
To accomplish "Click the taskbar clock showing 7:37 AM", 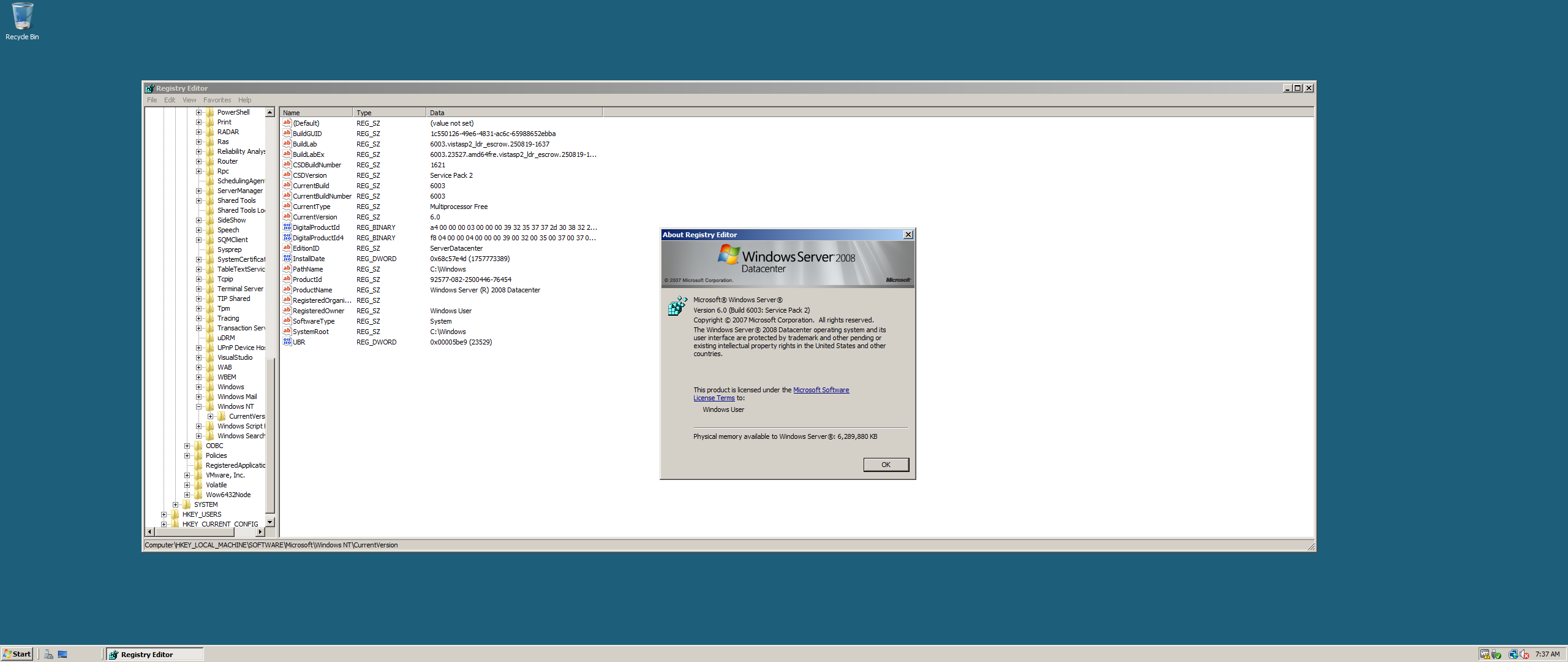I will point(1547,654).
